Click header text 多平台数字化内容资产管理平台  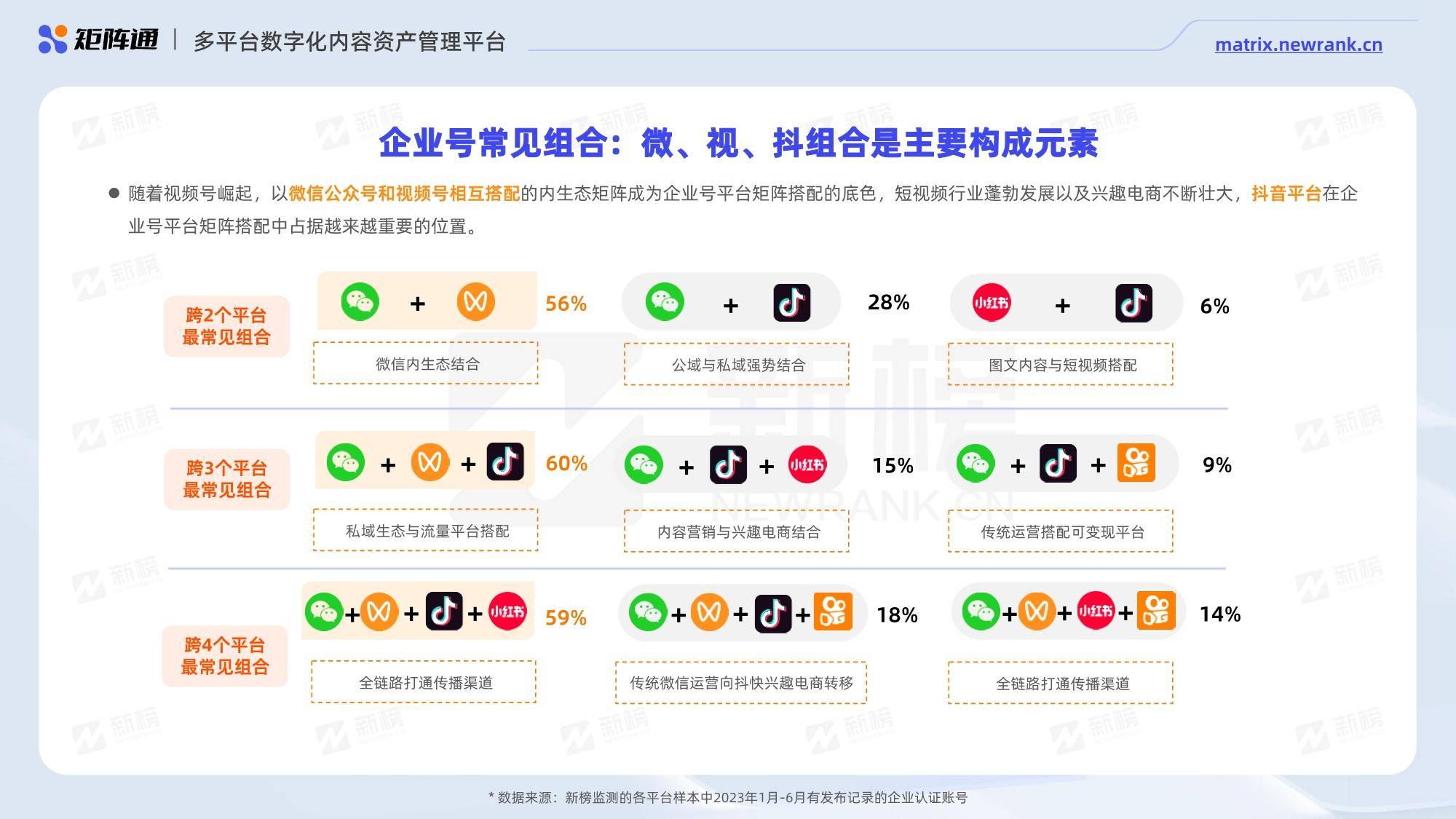click(x=349, y=41)
